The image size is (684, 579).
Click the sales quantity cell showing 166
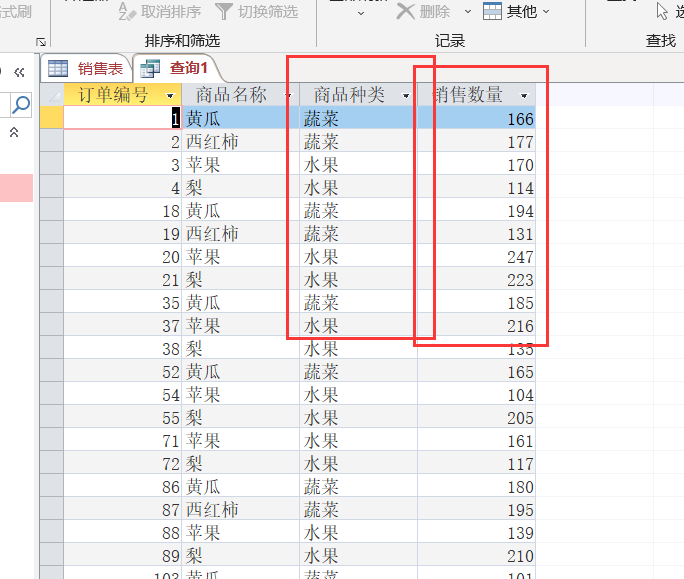click(477, 119)
